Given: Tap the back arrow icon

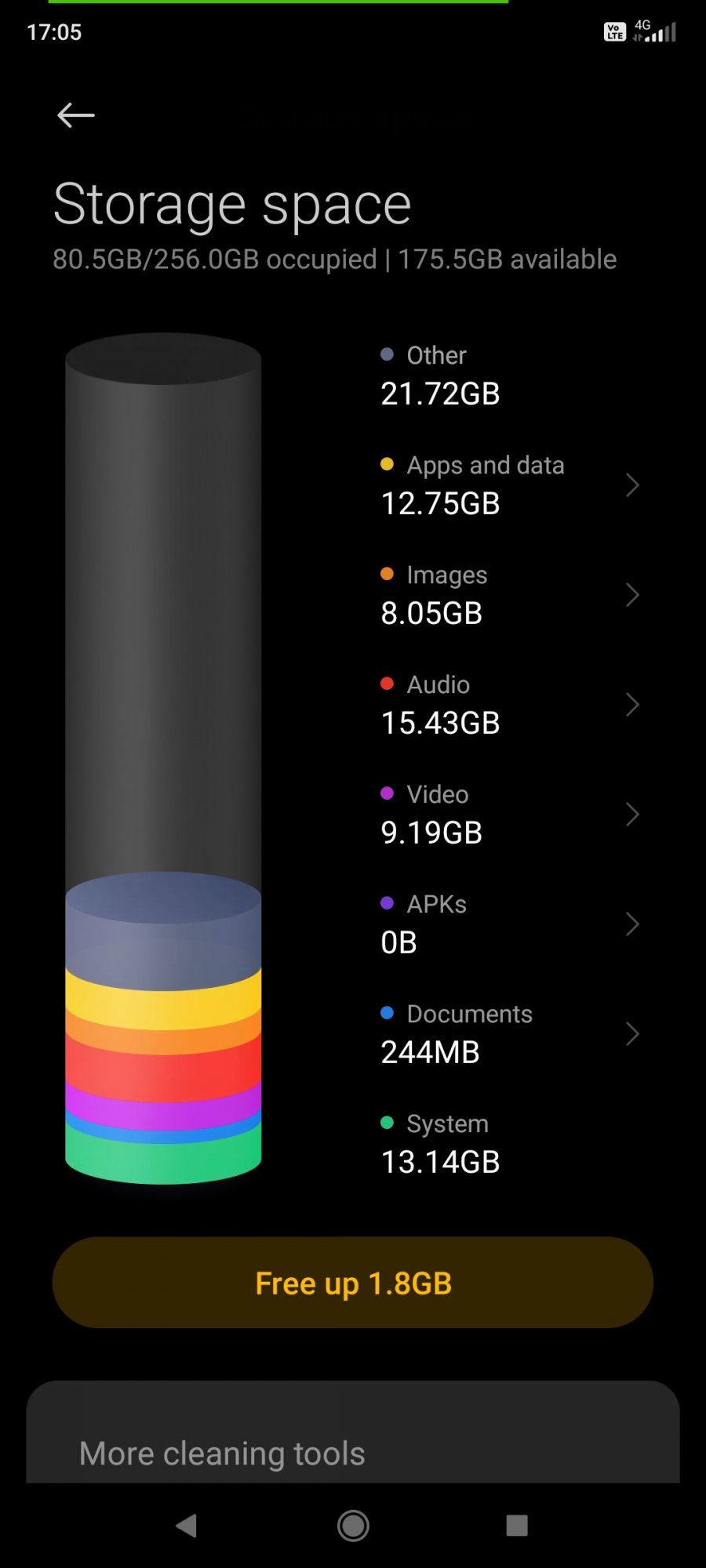Looking at the screenshot, I should pyautogui.click(x=76, y=115).
